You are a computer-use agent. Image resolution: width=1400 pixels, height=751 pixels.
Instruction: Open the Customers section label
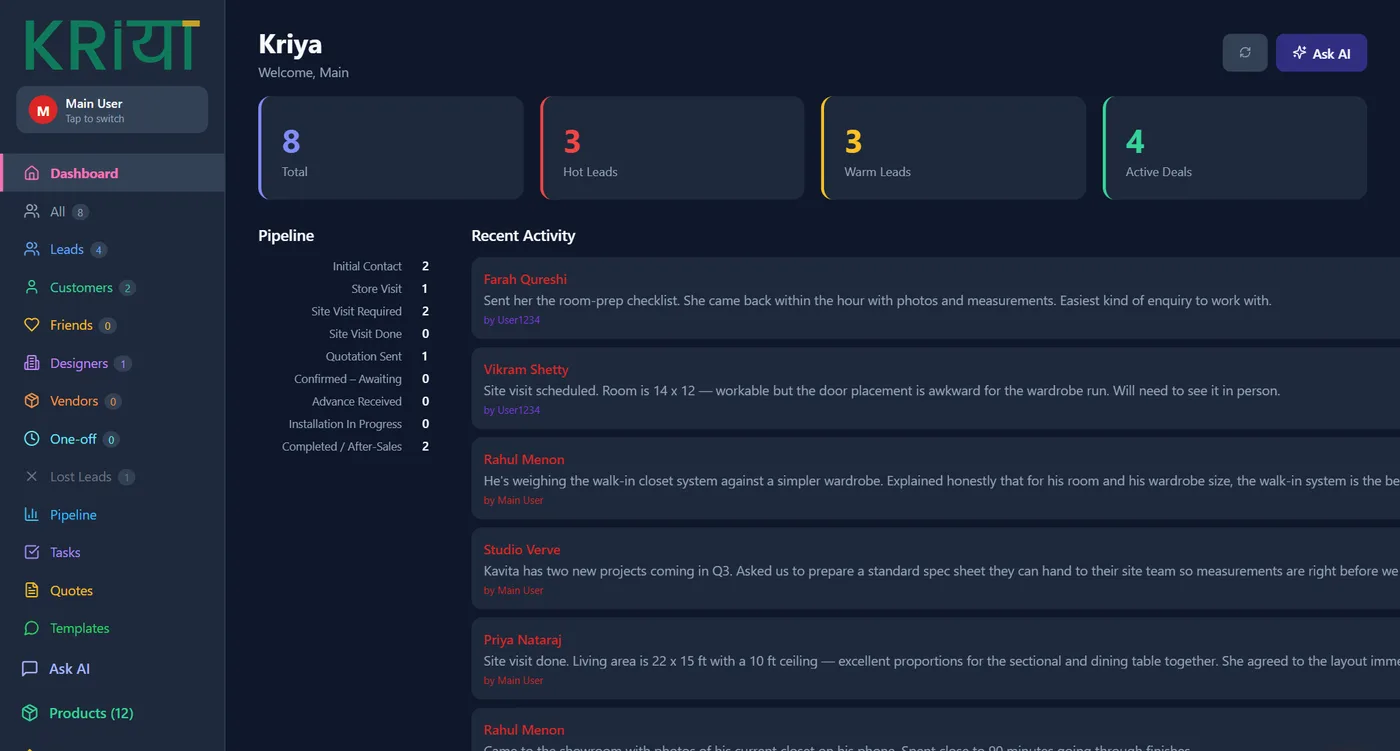[81, 287]
